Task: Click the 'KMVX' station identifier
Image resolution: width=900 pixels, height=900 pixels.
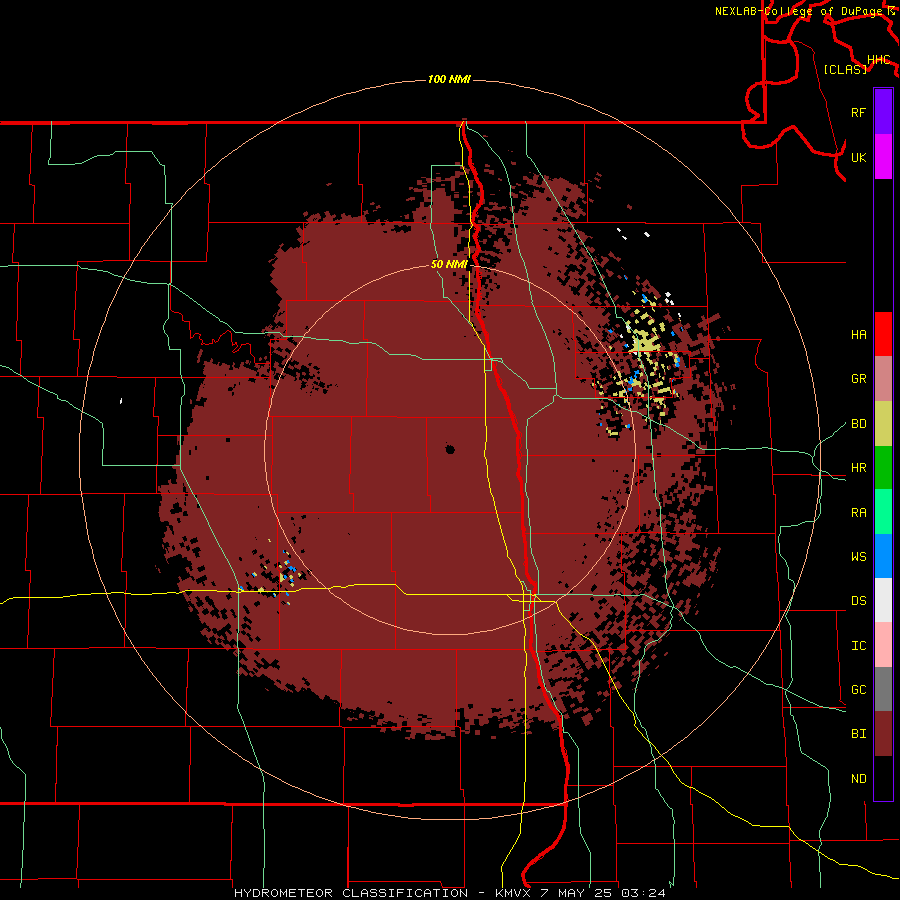Action: pos(513,893)
